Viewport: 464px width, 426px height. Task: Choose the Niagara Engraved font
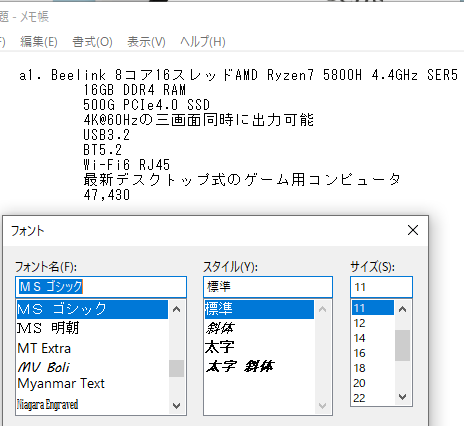point(92,404)
